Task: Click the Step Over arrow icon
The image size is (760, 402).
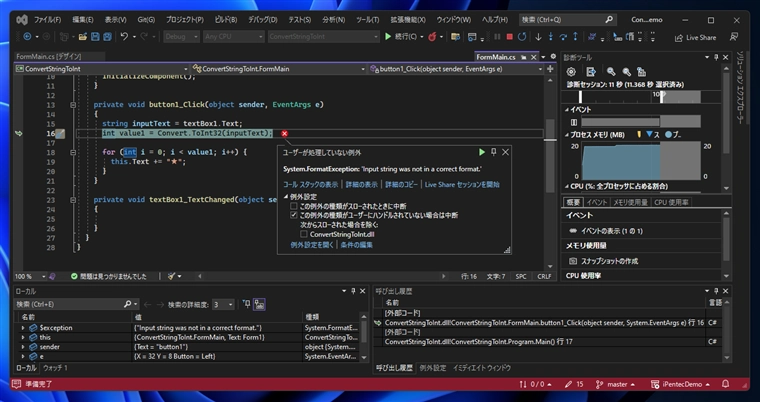Action: (x=563, y=36)
